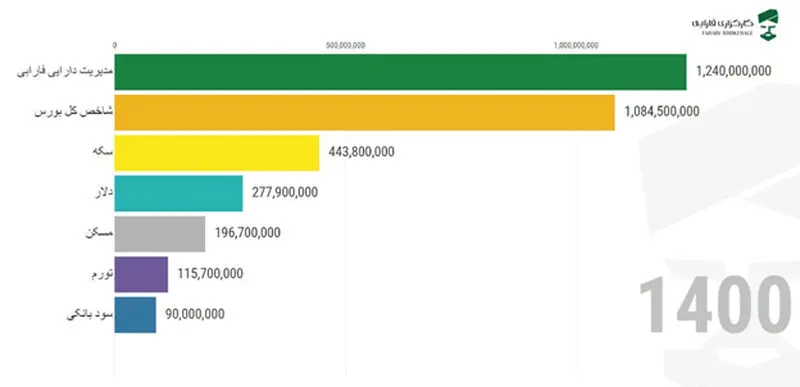This screenshot has height=387, width=800.
Task: Click the axis tick 0
Action: click(115, 45)
